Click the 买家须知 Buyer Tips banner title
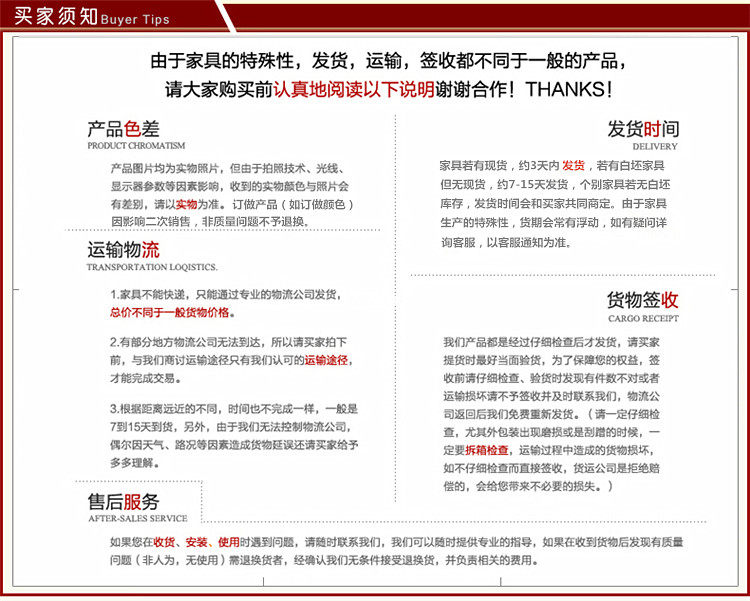 pyautogui.click(x=91, y=17)
